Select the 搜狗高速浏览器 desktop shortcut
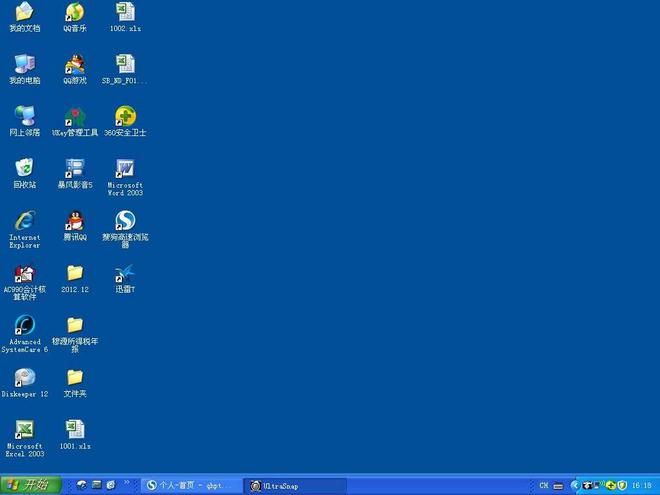Screen dimensions: 660x495 click(125, 230)
